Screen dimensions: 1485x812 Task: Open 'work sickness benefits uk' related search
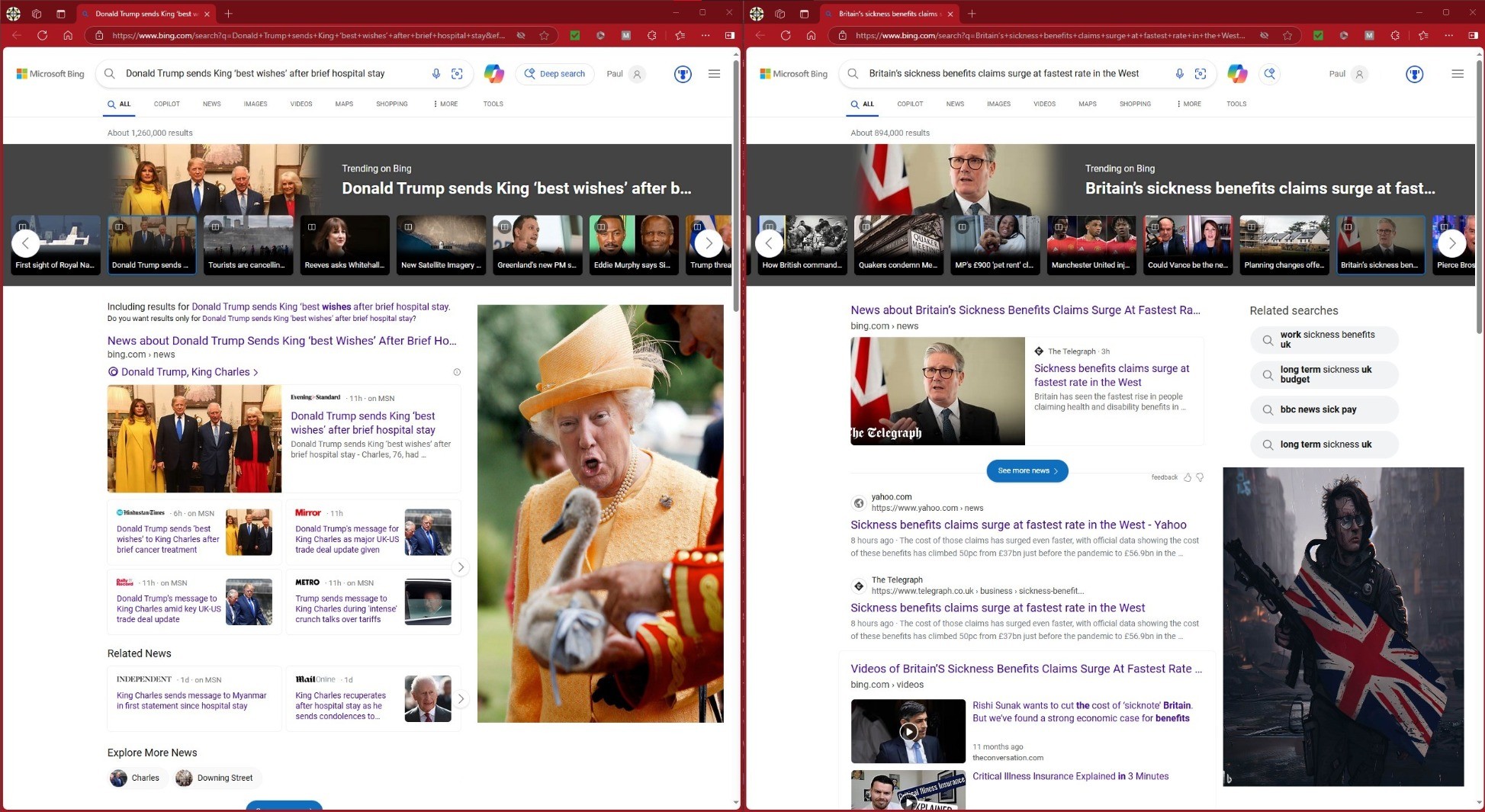pos(1324,339)
